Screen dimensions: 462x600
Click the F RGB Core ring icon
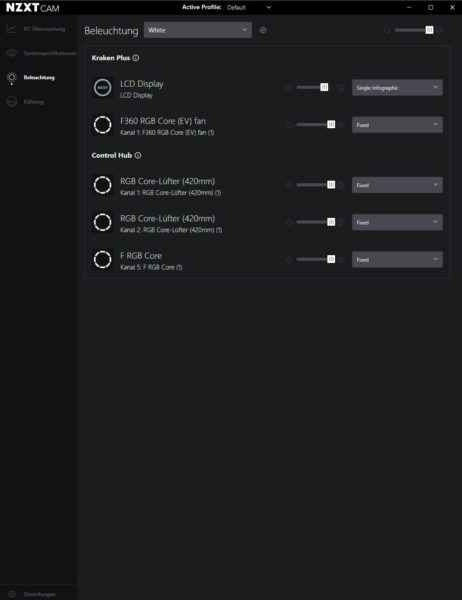point(103,259)
